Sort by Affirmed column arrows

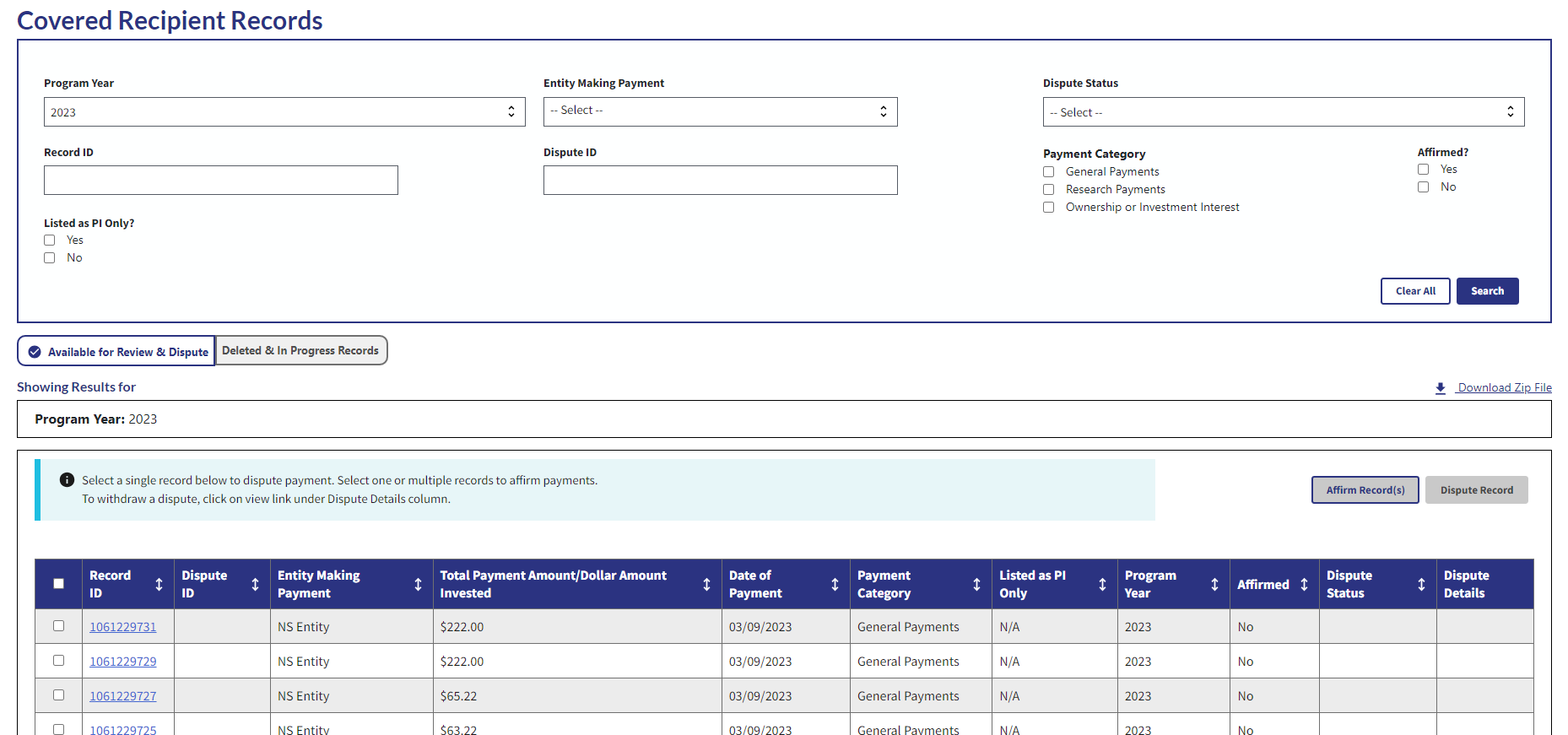point(1304,584)
